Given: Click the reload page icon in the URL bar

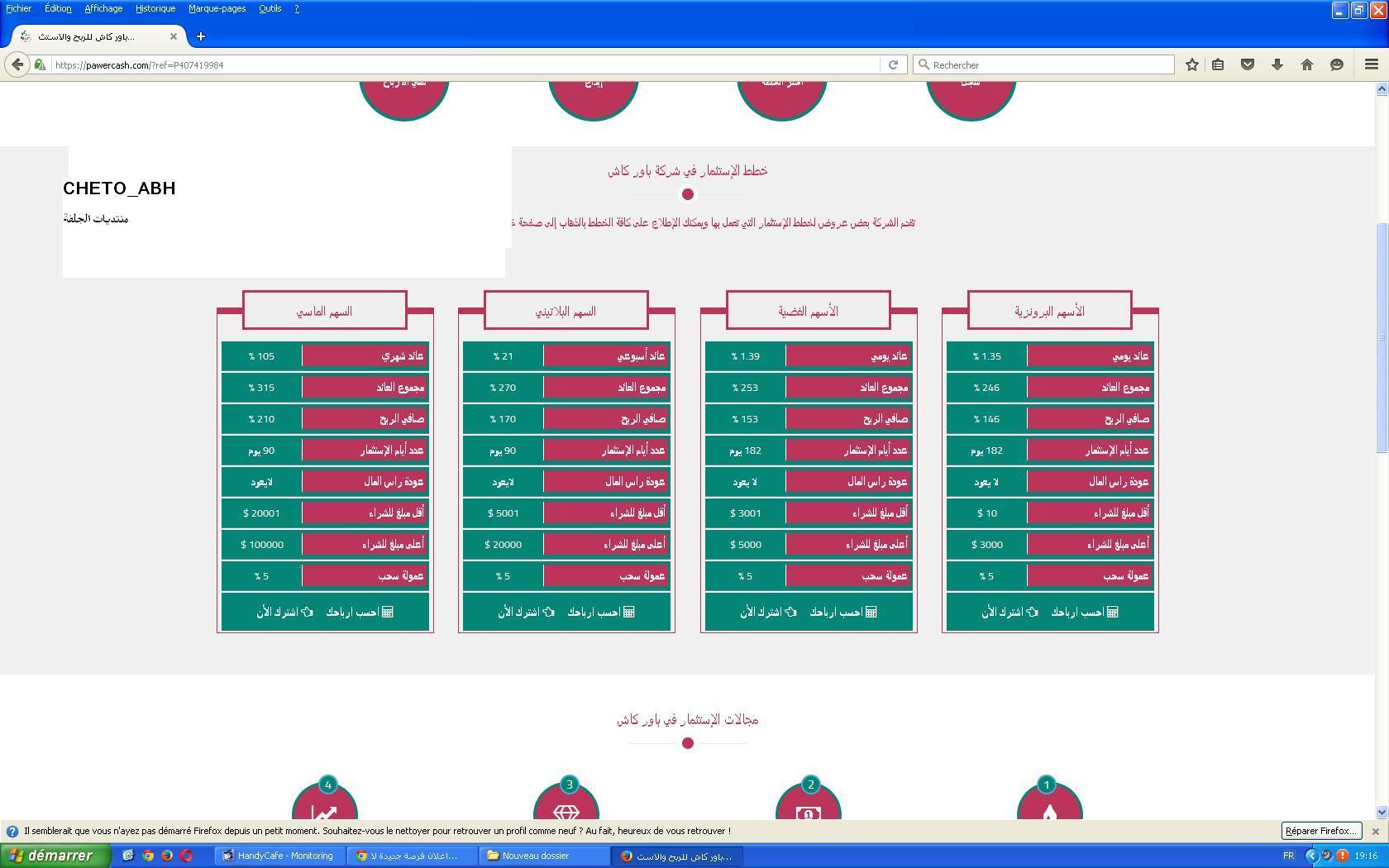Looking at the screenshot, I should pos(893,64).
